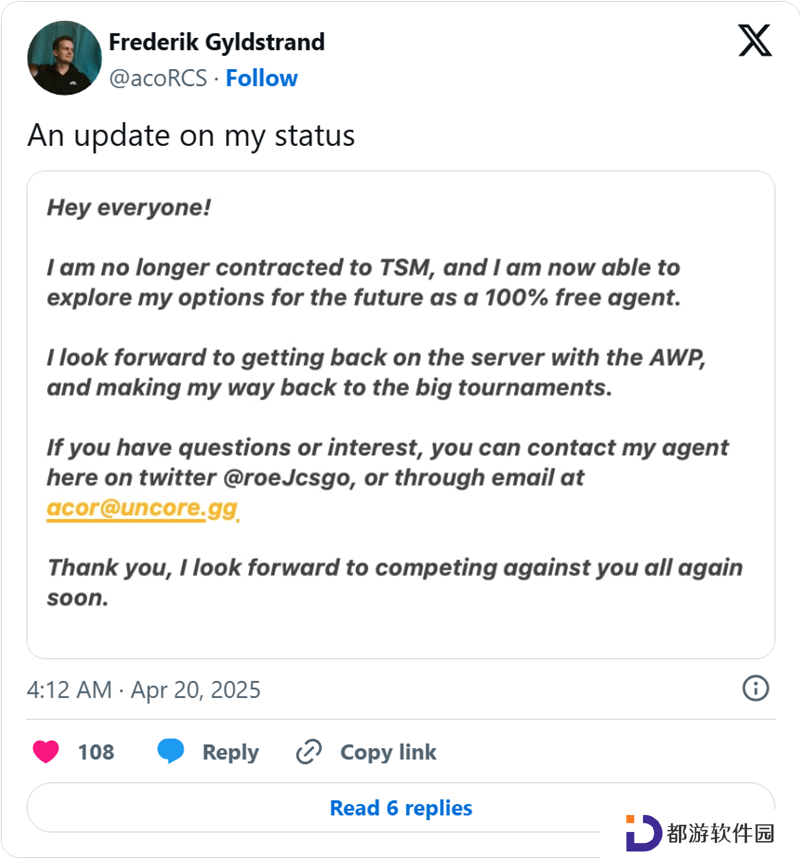Click the 108 likes count
Image resolution: width=800 pixels, height=859 pixels.
coord(96,752)
